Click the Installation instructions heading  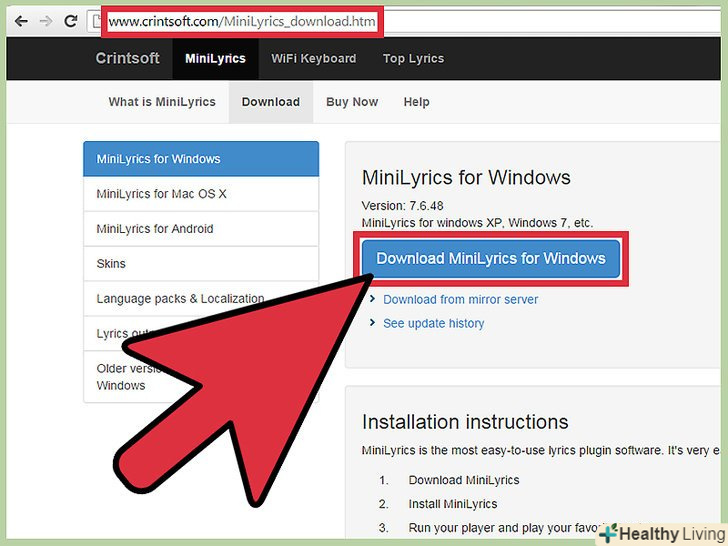pyautogui.click(x=465, y=422)
